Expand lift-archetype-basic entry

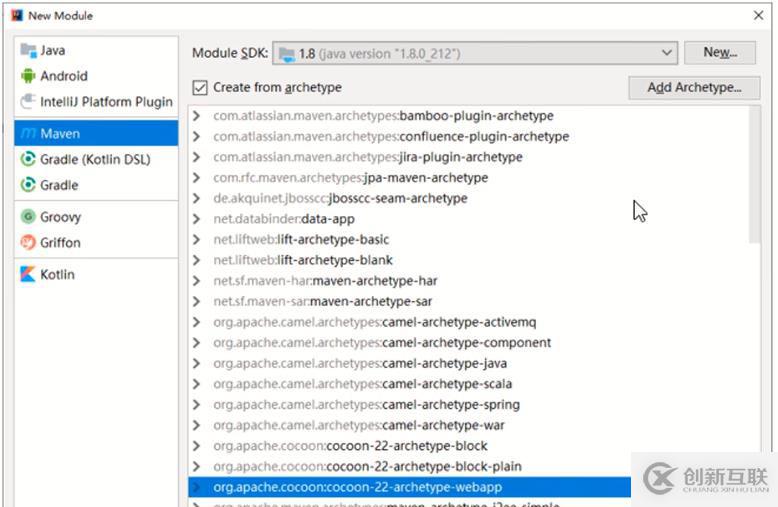click(x=197, y=240)
